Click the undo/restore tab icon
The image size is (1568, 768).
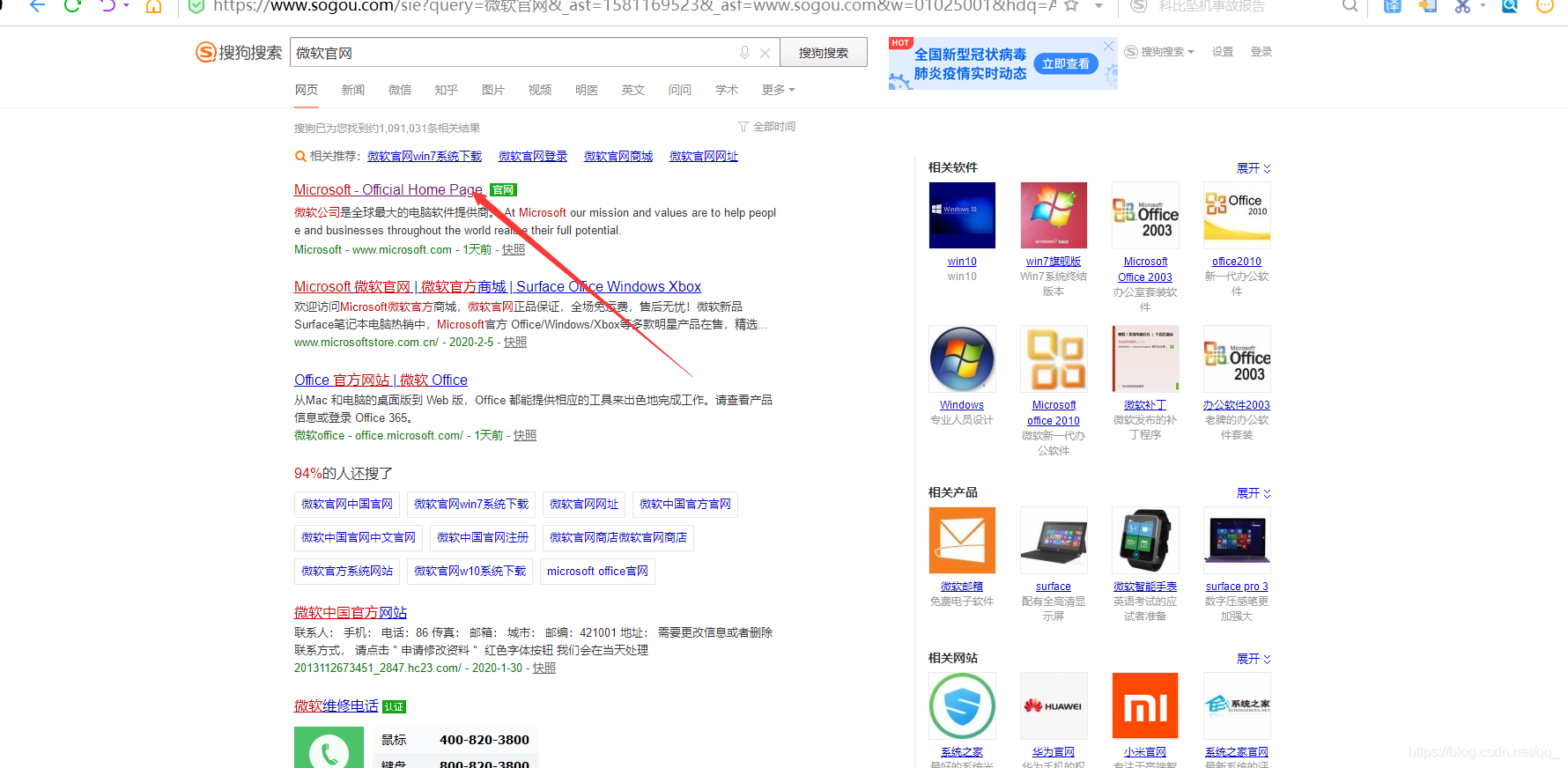tap(107, 6)
